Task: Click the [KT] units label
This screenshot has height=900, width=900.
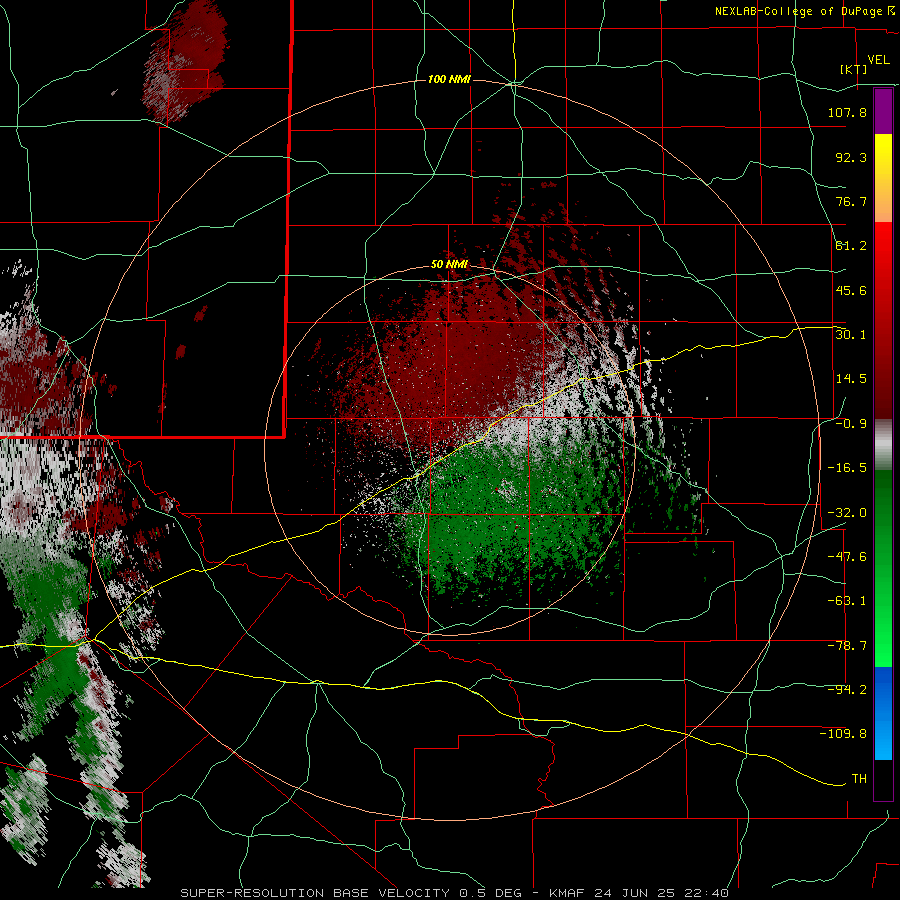Action: point(854,69)
